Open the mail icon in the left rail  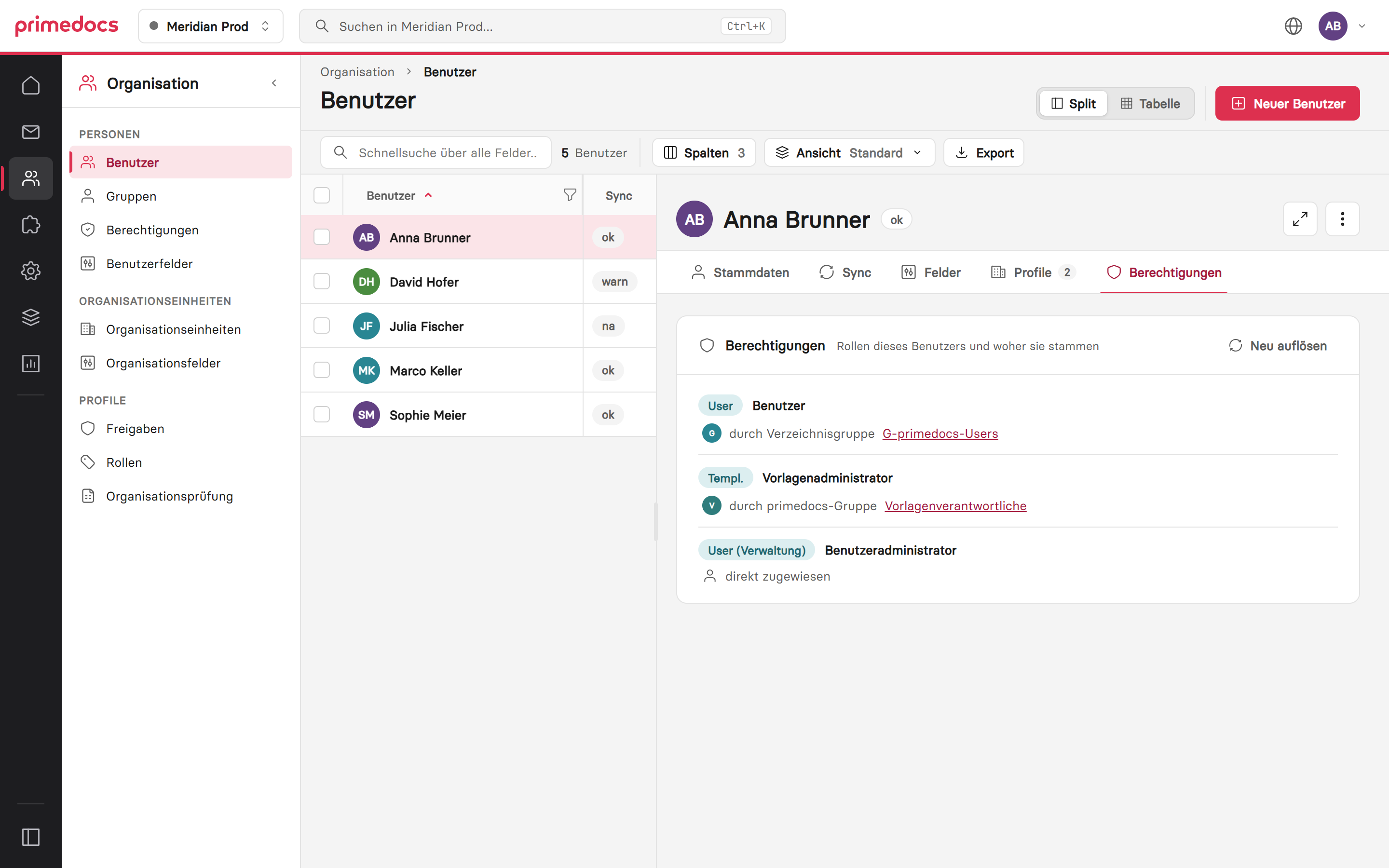click(31, 132)
